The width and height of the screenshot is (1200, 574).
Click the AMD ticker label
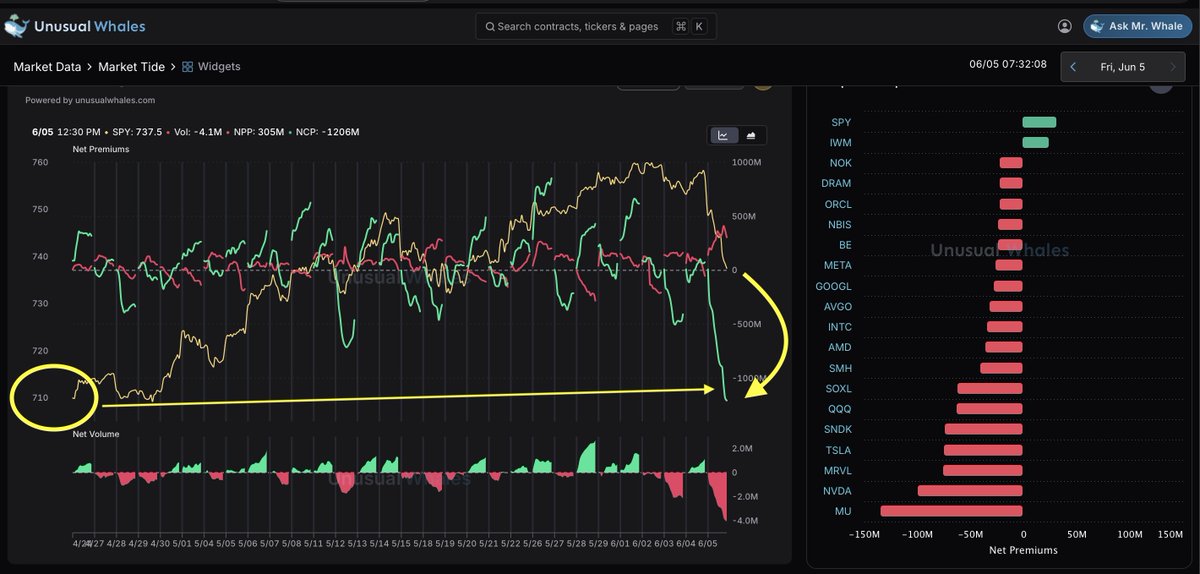(840, 347)
